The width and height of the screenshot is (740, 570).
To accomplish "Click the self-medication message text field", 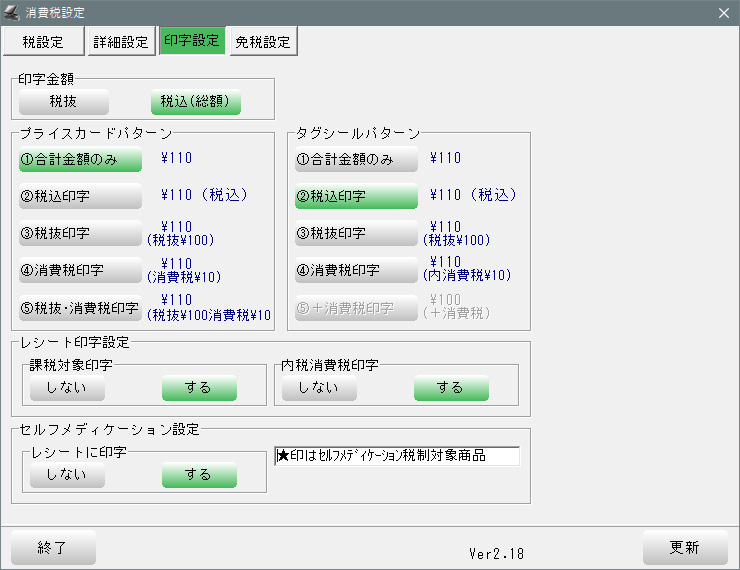I will [x=397, y=456].
